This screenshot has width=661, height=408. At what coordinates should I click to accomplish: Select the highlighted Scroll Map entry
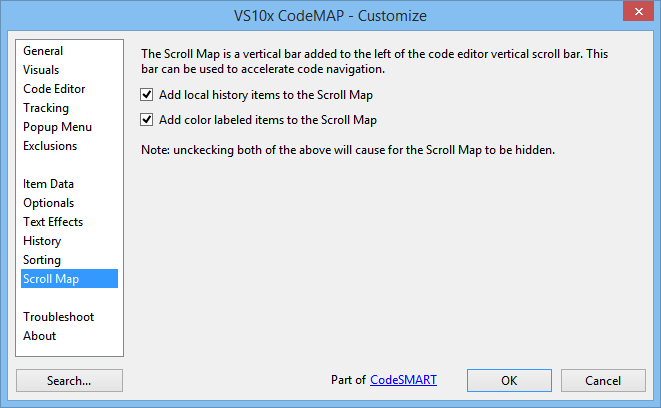[x=70, y=279]
